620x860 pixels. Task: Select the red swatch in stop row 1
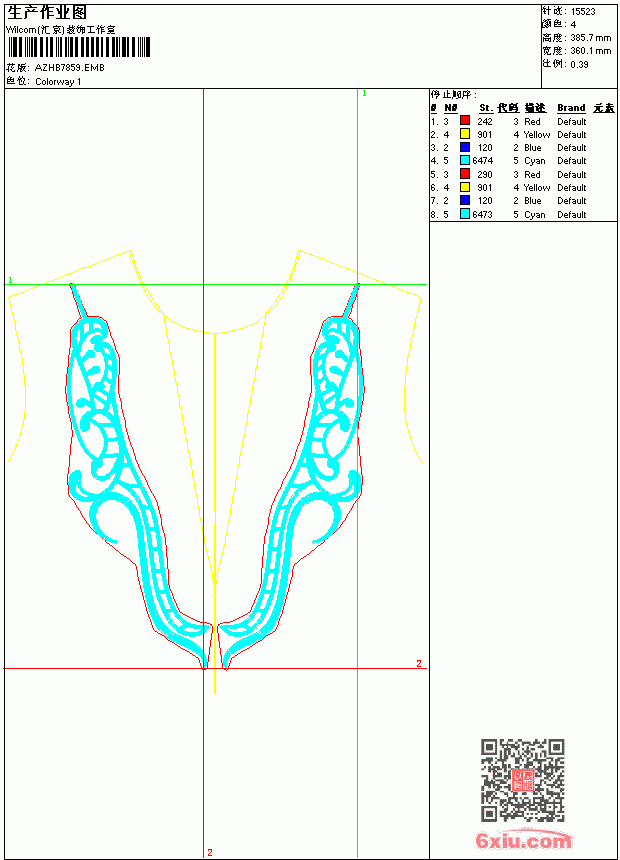465,121
